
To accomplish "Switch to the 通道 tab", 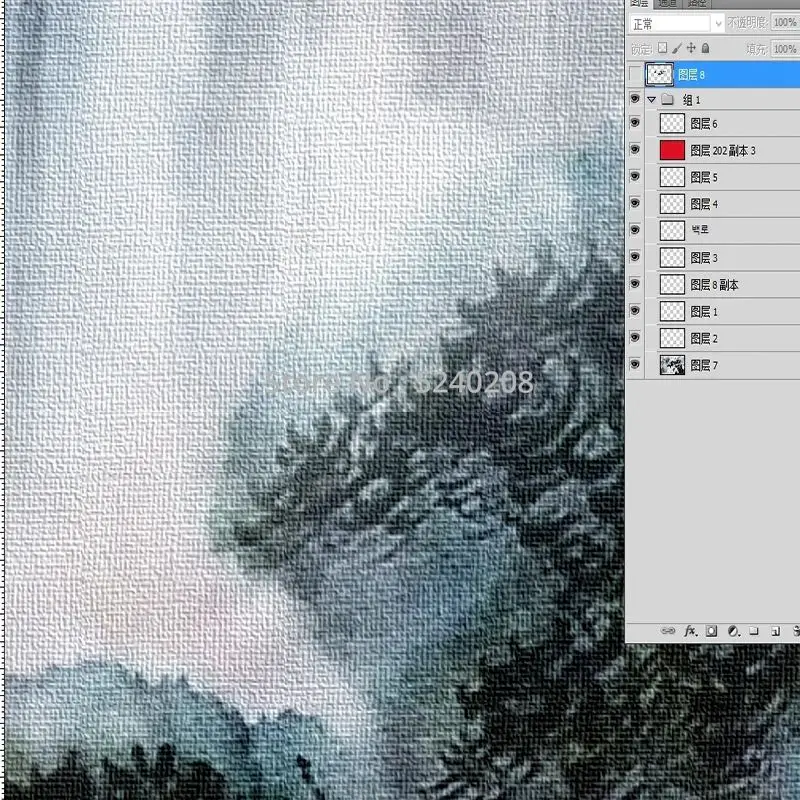I will tap(667, 4).
